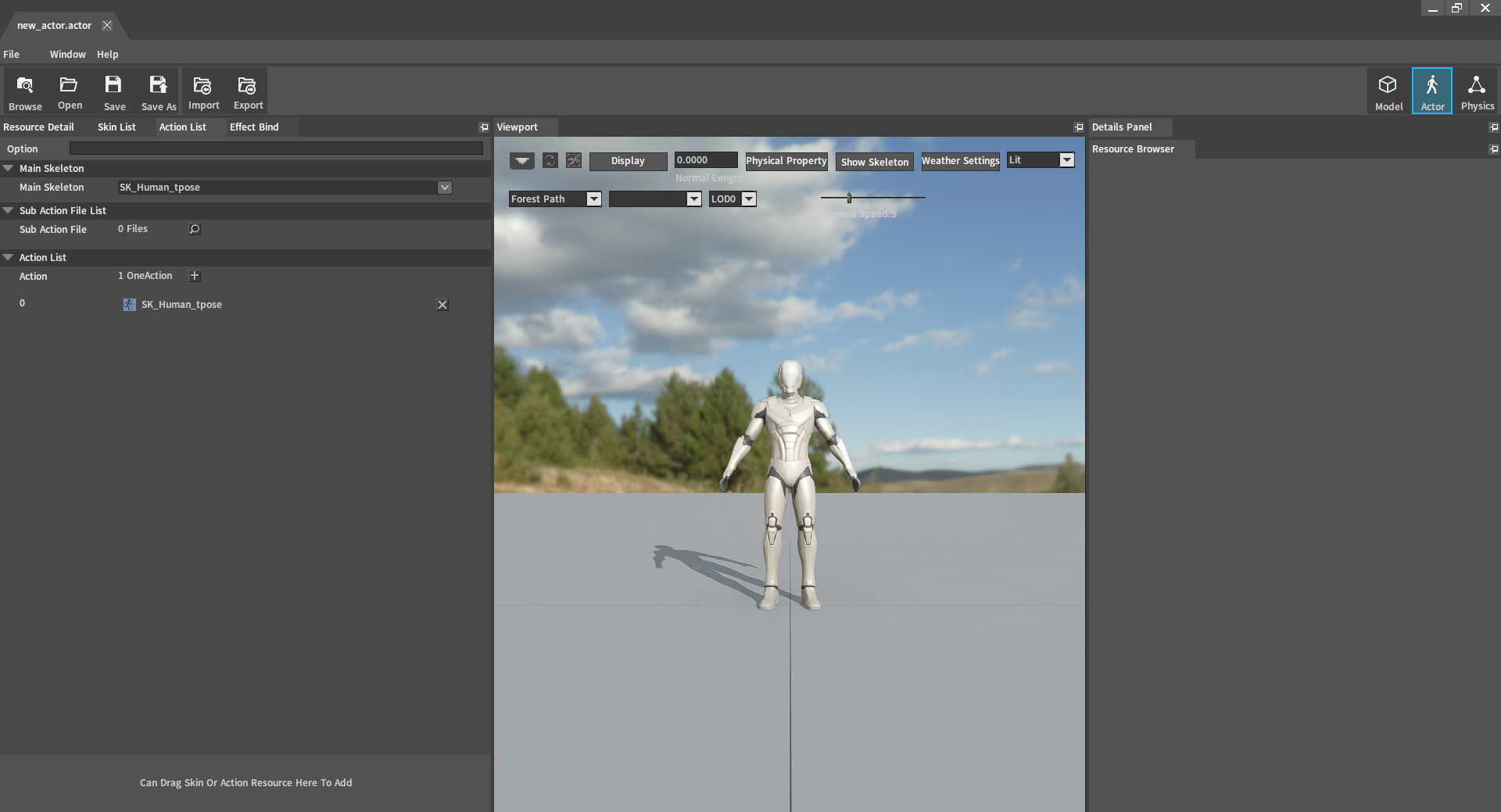Search for Sub Action File with magnifier icon
This screenshot has width=1501, height=812.
195,229
